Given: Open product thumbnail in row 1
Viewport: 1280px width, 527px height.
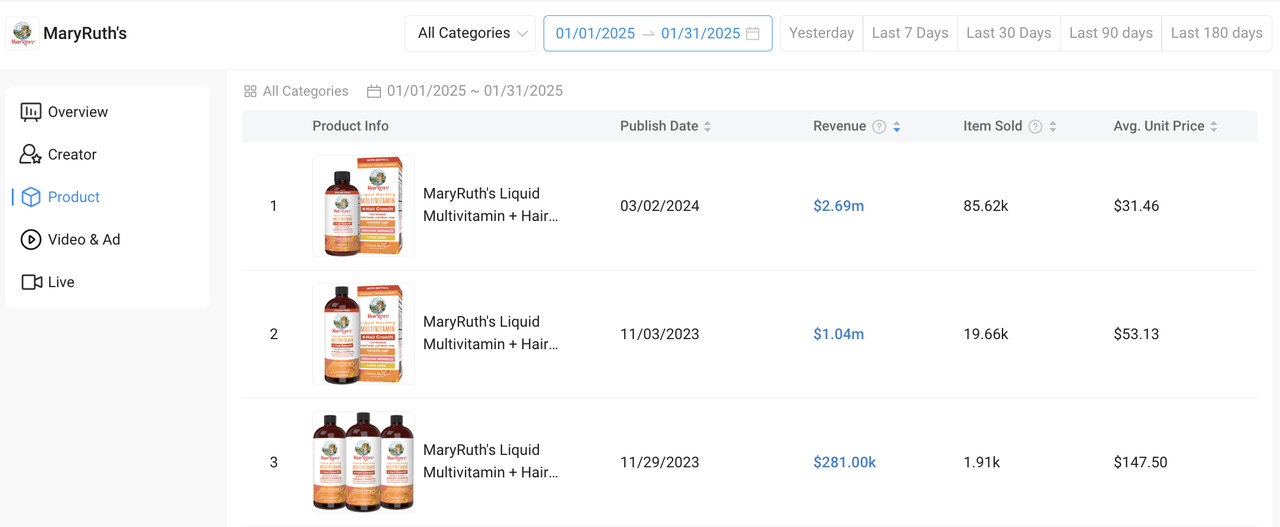Looking at the screenshot, I should (x=363, y=206).
